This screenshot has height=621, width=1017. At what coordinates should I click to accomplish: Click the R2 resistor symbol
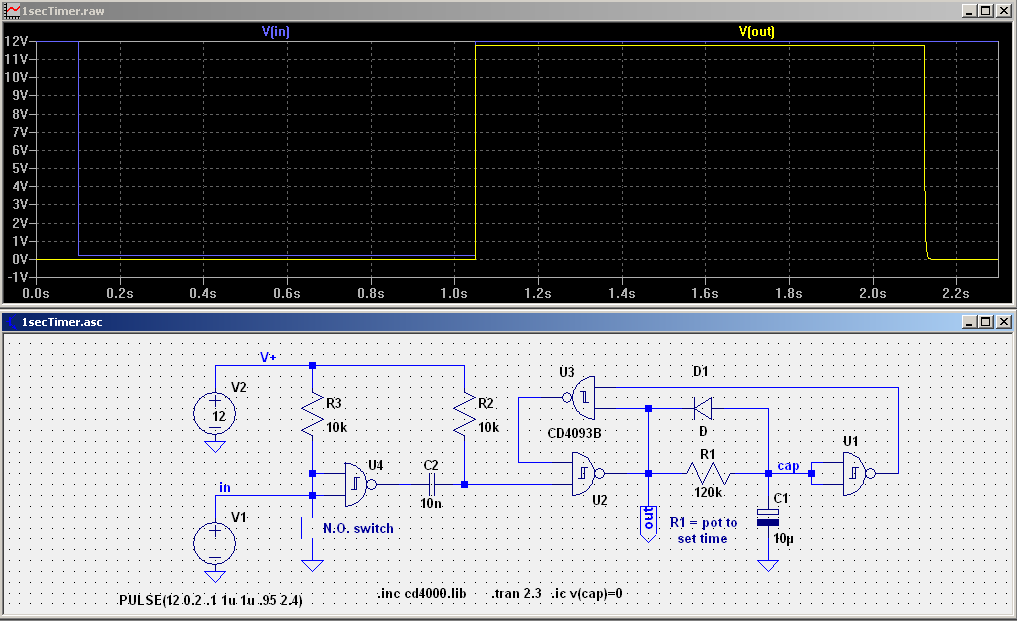point(464,413)
